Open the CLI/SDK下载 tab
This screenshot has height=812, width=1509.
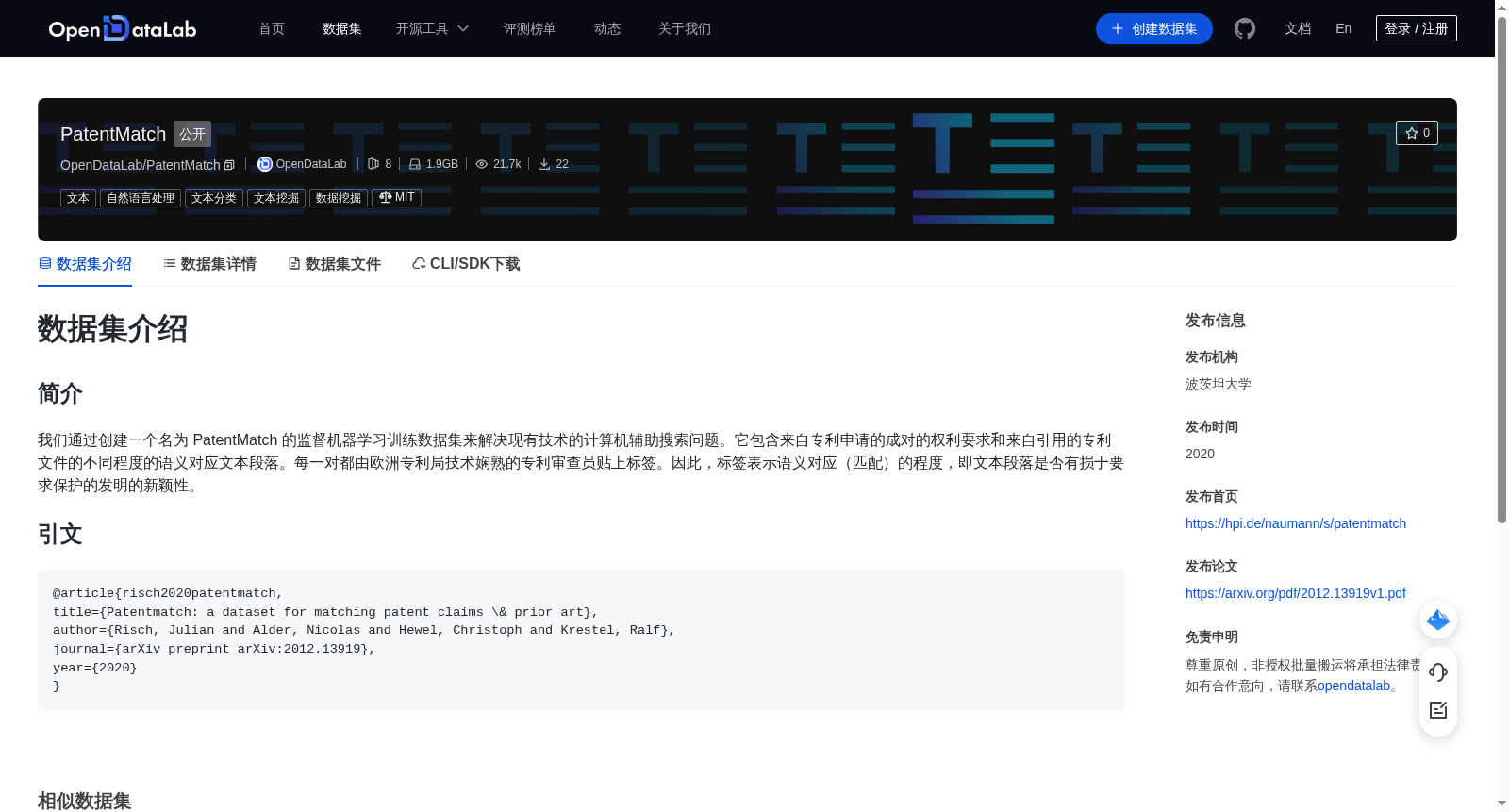click(466, 264)
